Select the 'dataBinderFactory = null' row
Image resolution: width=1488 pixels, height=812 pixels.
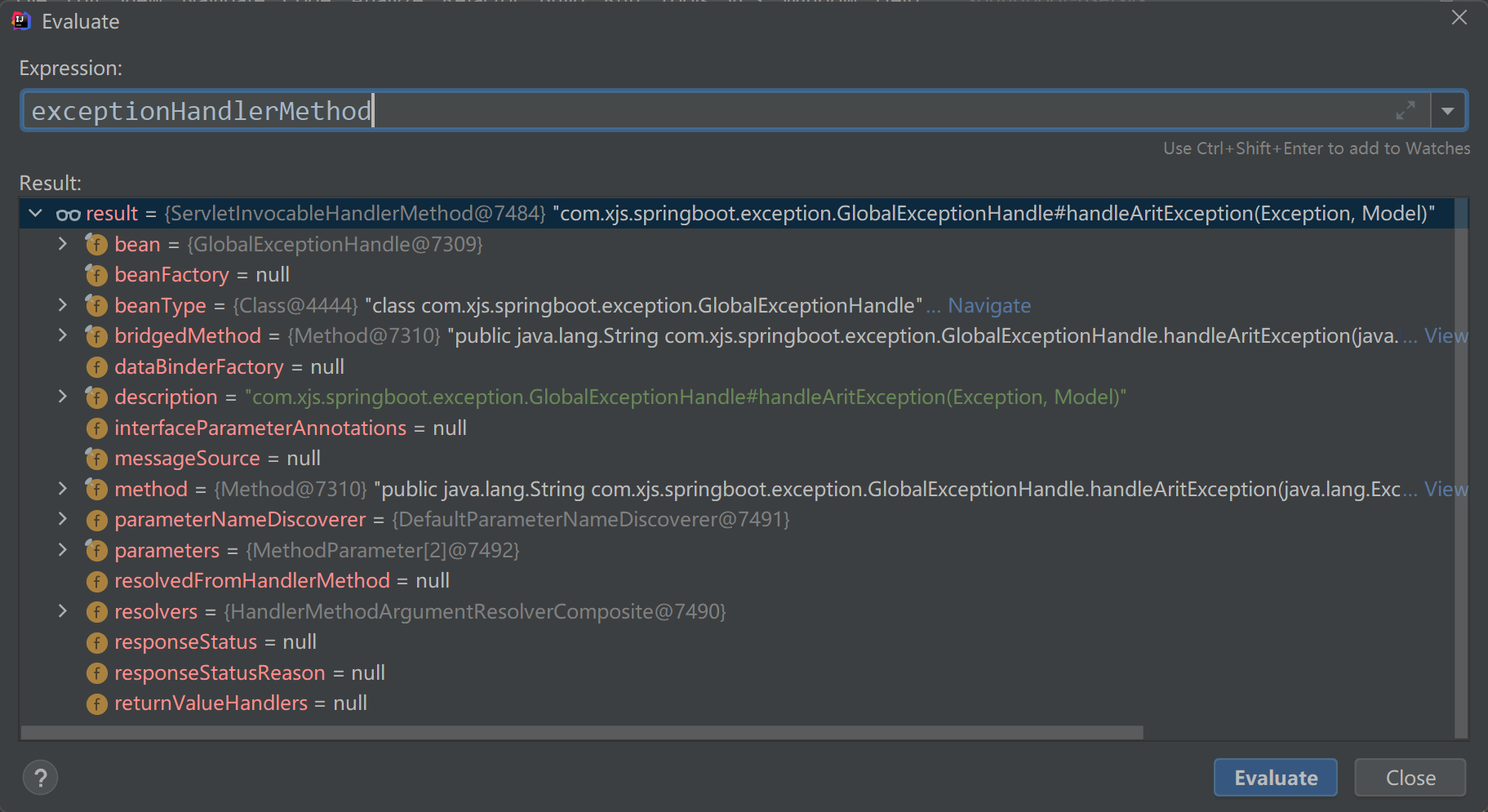pos(737,366)
